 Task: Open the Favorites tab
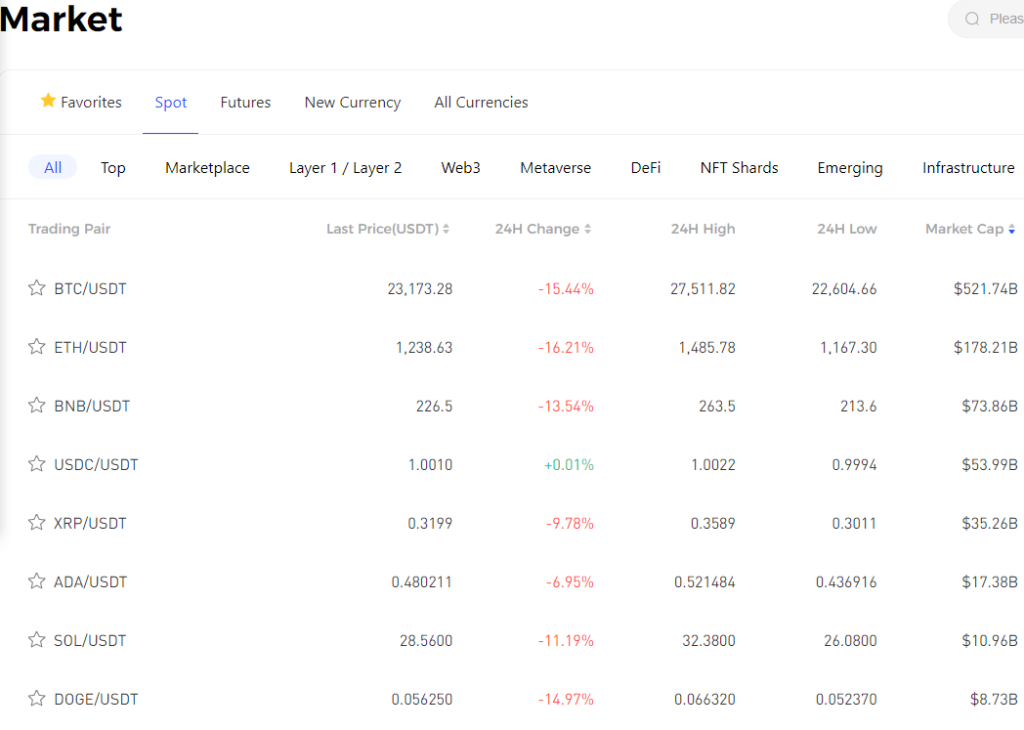(x=81, y=102)
